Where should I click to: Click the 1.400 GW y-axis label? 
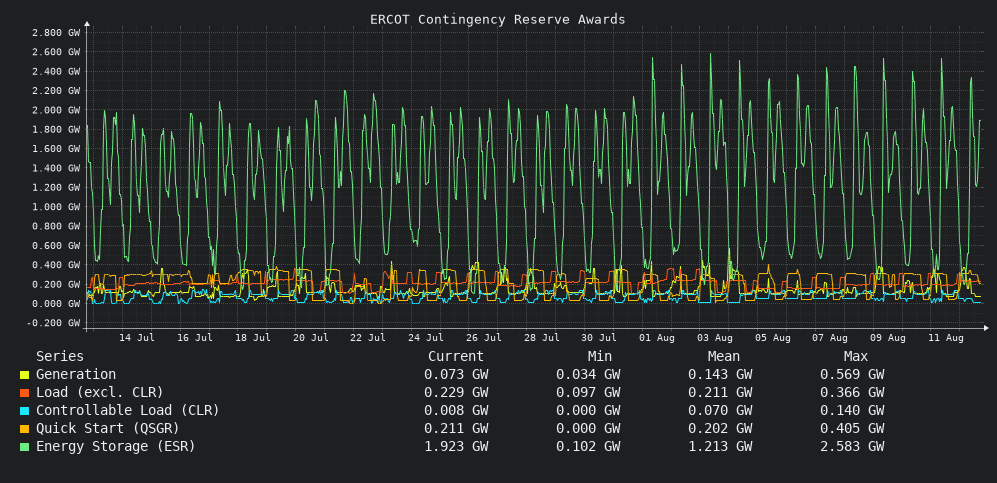[56, 168]
